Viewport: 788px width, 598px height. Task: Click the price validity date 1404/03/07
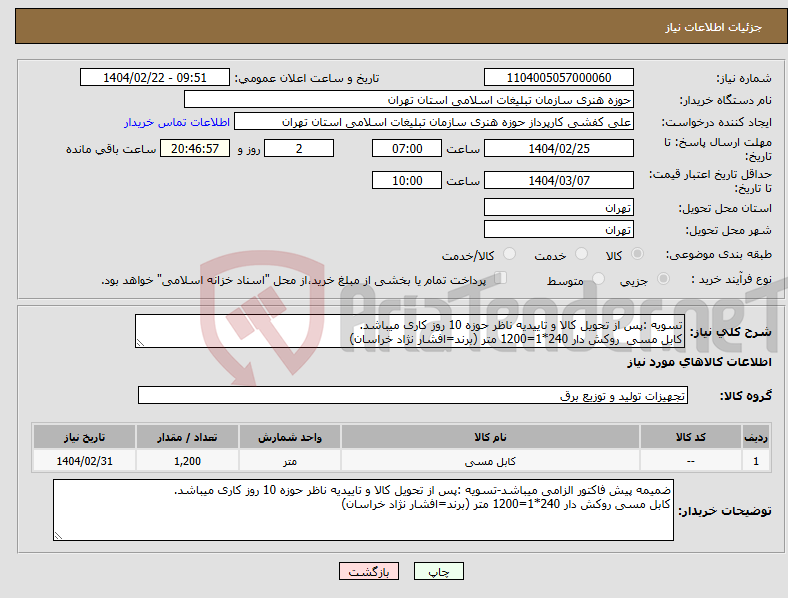click(x=559, y=180)
